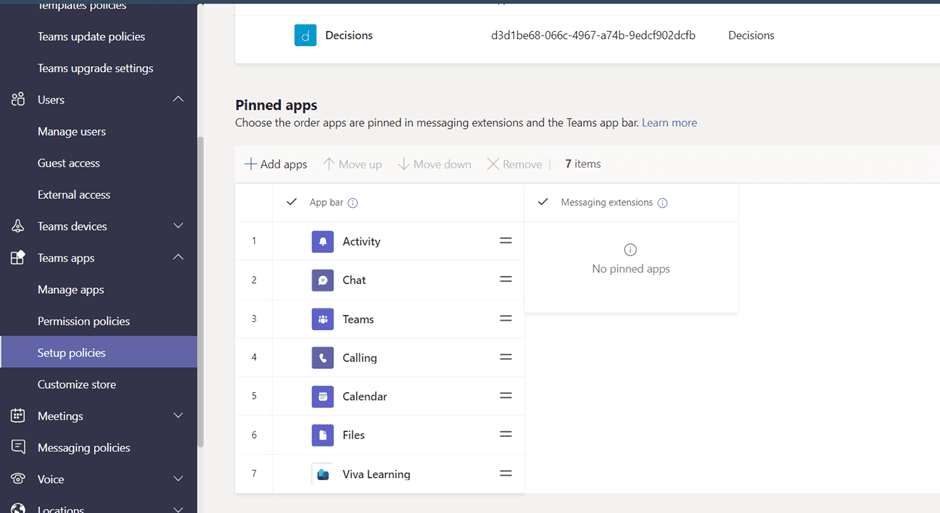Select the Calendar app name
This screenshot has height=513, width=940.
click(364, 396)
